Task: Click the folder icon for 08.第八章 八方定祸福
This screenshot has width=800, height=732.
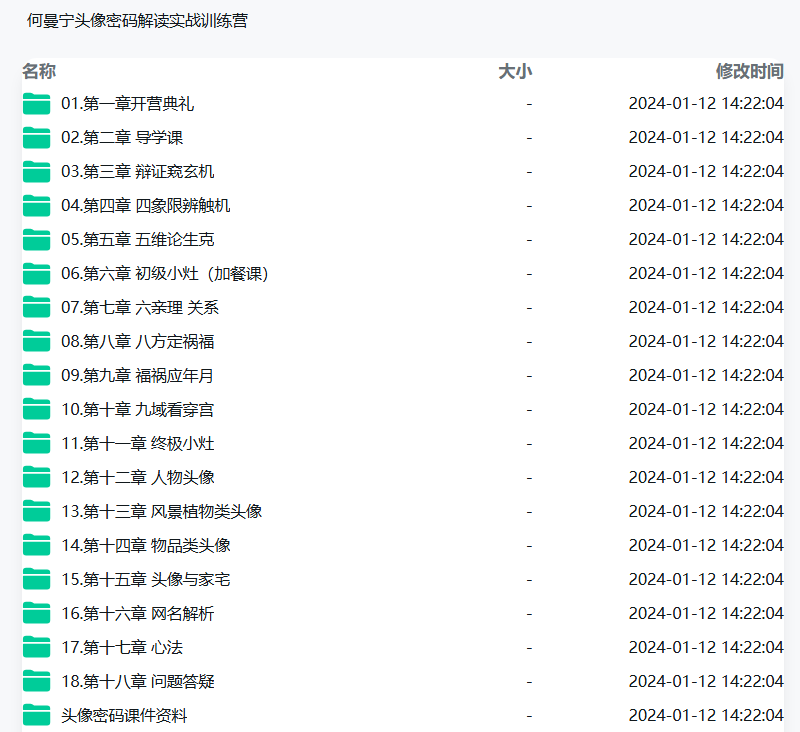Action: tap(36, 341)
